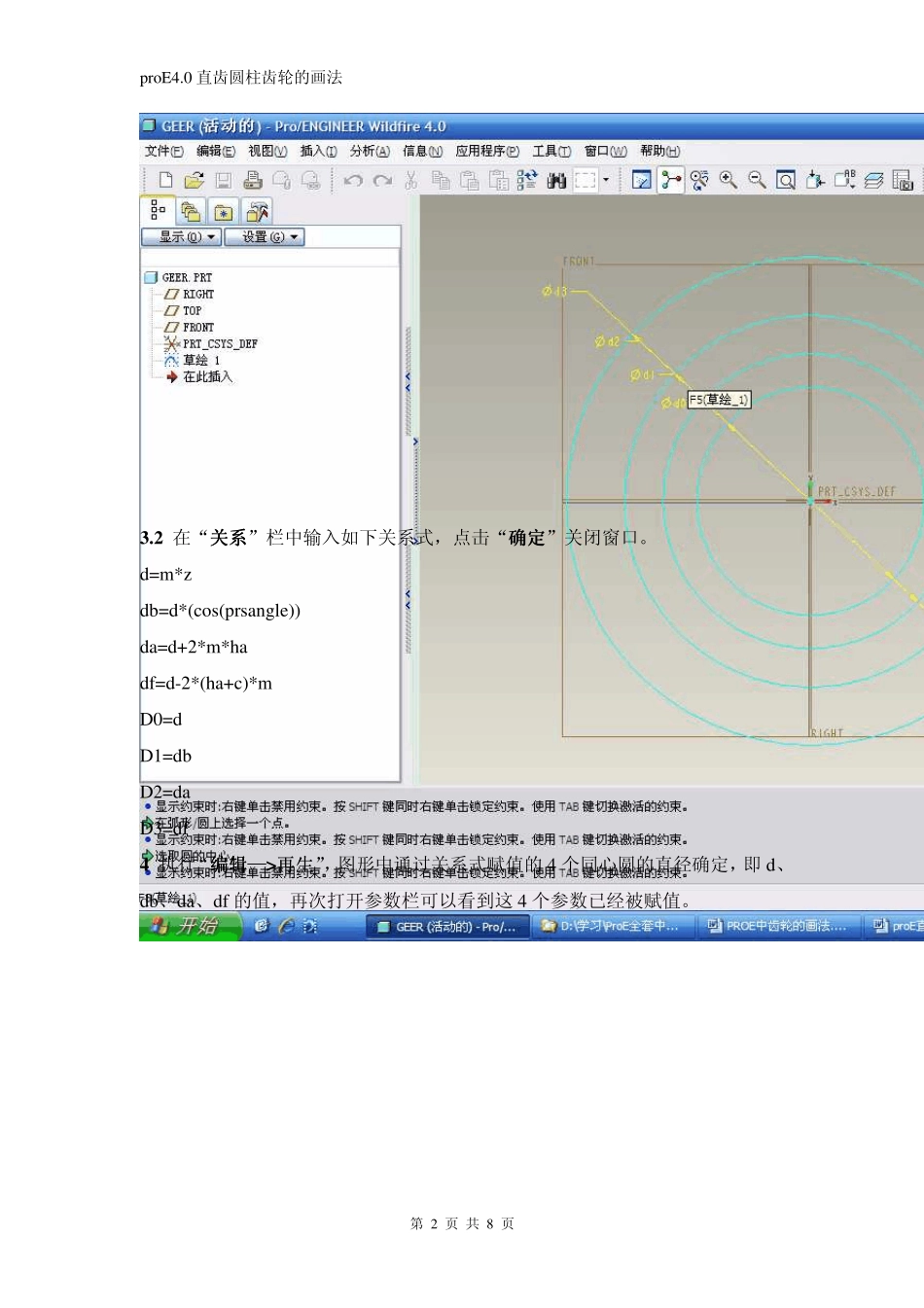This screenshot has height=1308, width=924.
Task: Click the New file icon
Action: coord(165,180)
